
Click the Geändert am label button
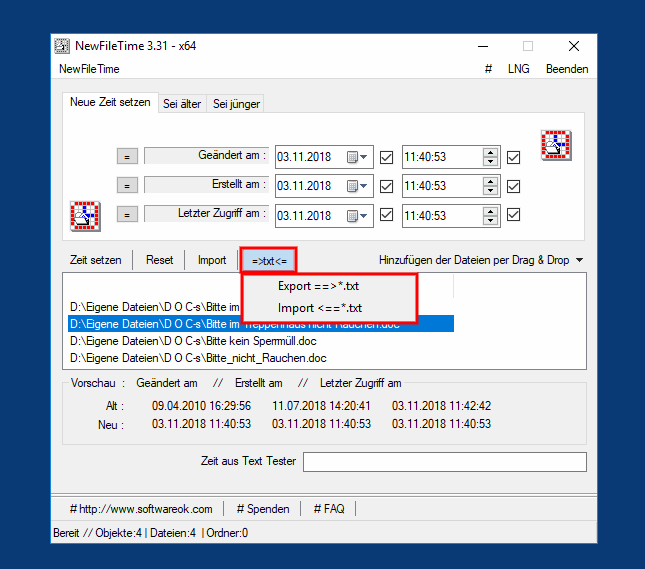[206, 156]
